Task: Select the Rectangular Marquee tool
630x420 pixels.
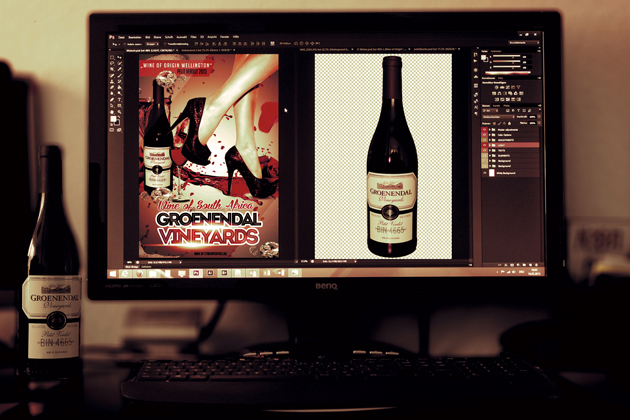Action: 112,57
